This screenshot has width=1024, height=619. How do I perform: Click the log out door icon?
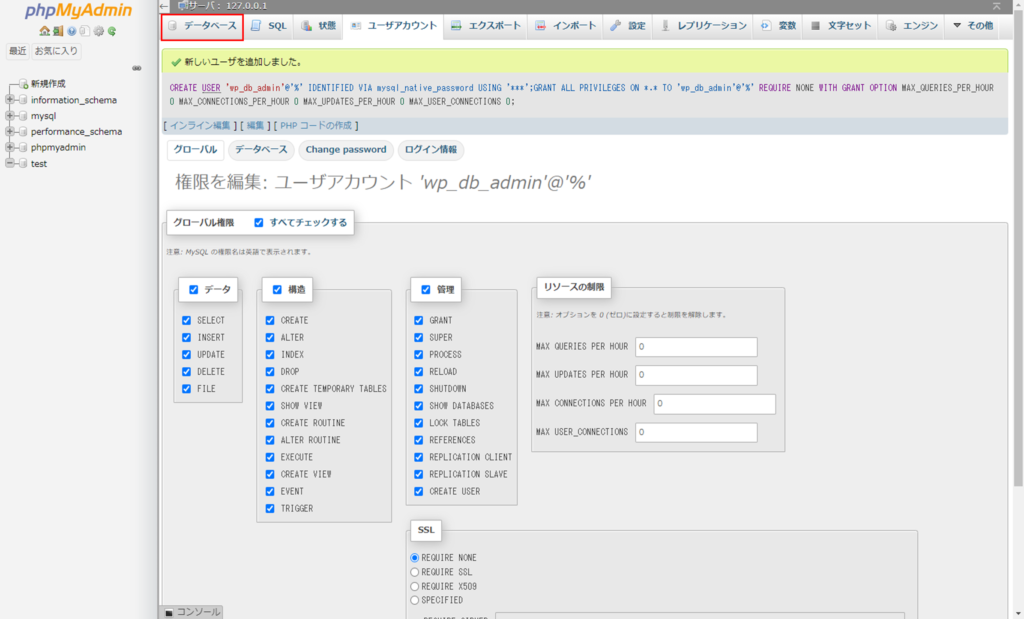click(x=58, y=31)
